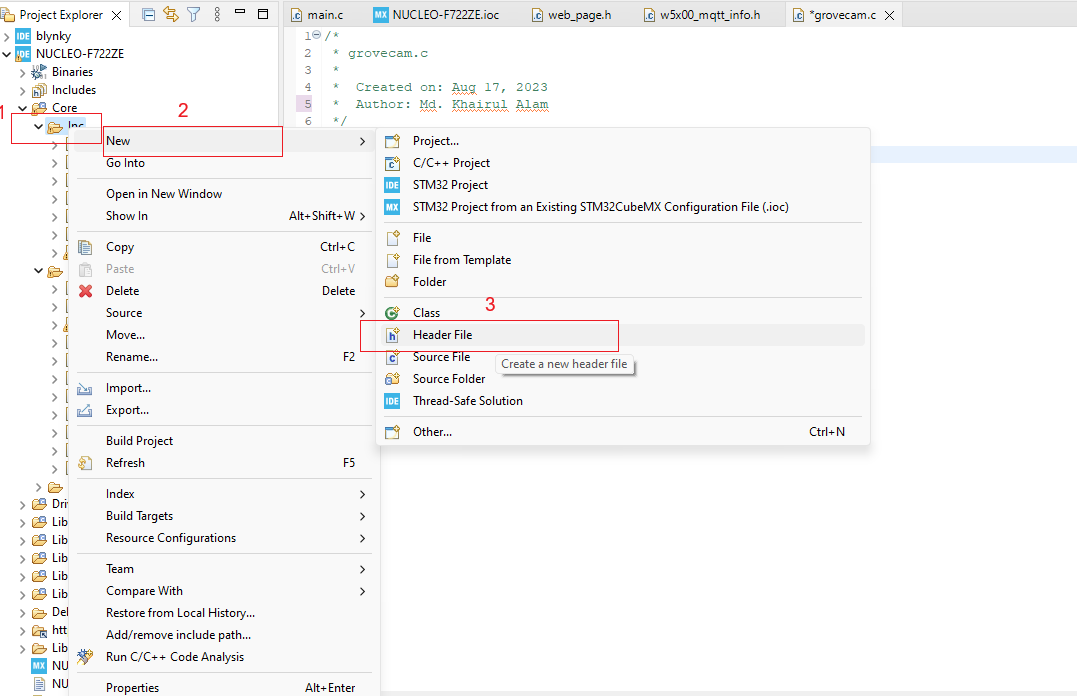
Task: Collapse the Inc folder node
Action: [x=38, y=126]
